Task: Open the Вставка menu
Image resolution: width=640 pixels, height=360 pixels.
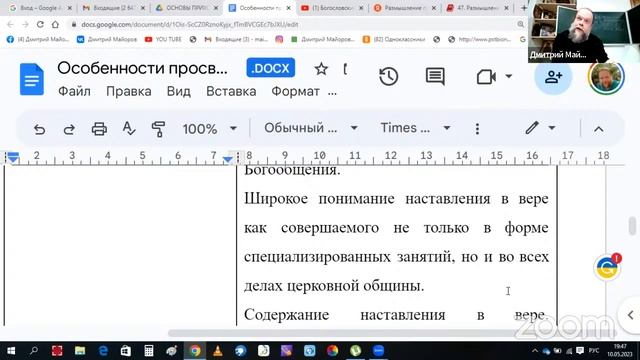Action: [x=231, y=91]
